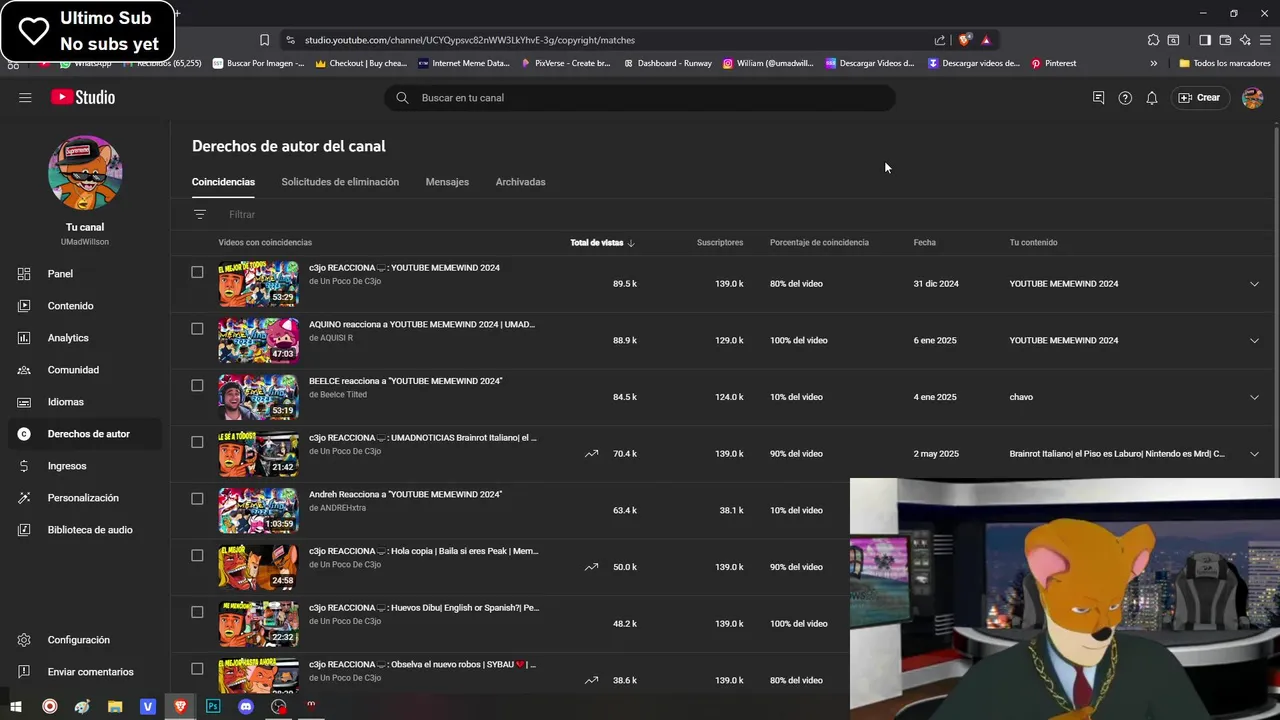Expand the 6 ene 2025 match row
The height and width of the screenshot is (720, 1280).
click(1254, 341)
